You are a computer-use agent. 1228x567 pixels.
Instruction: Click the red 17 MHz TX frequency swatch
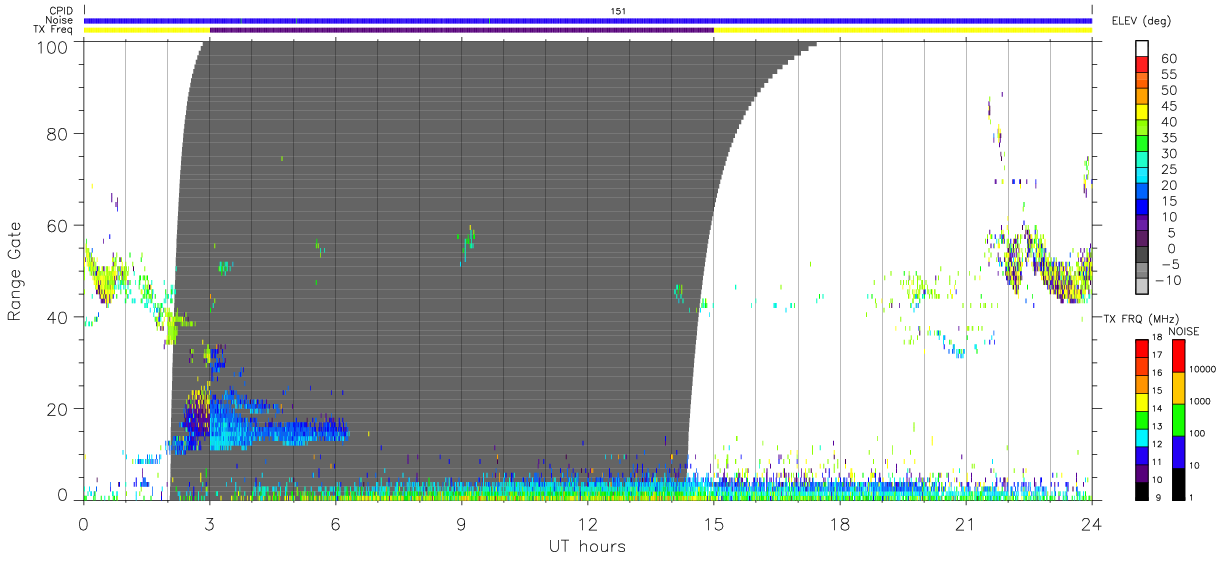(1142, 347)
